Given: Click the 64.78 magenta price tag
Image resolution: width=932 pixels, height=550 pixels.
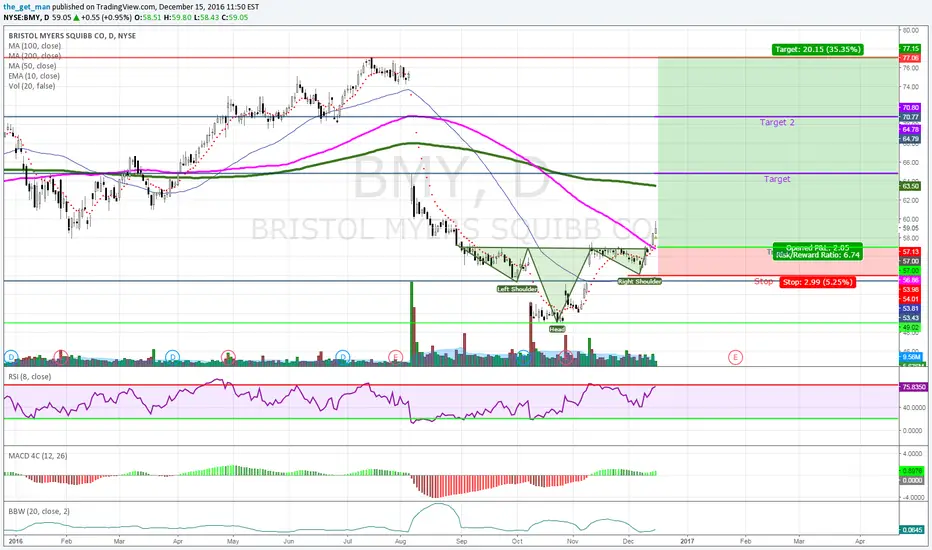Looking at the screenshot, I should point(911,129).
